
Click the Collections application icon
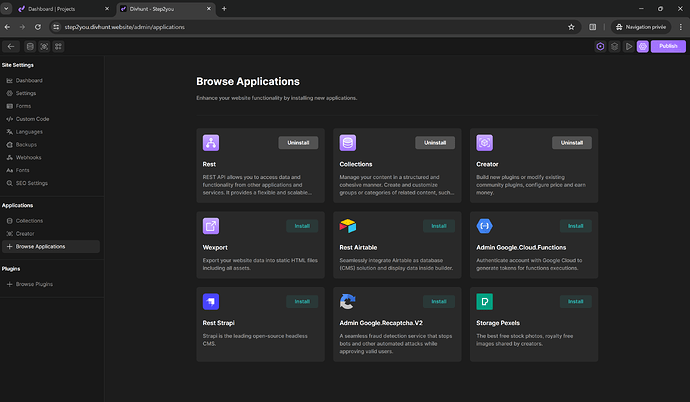[348, 143]
